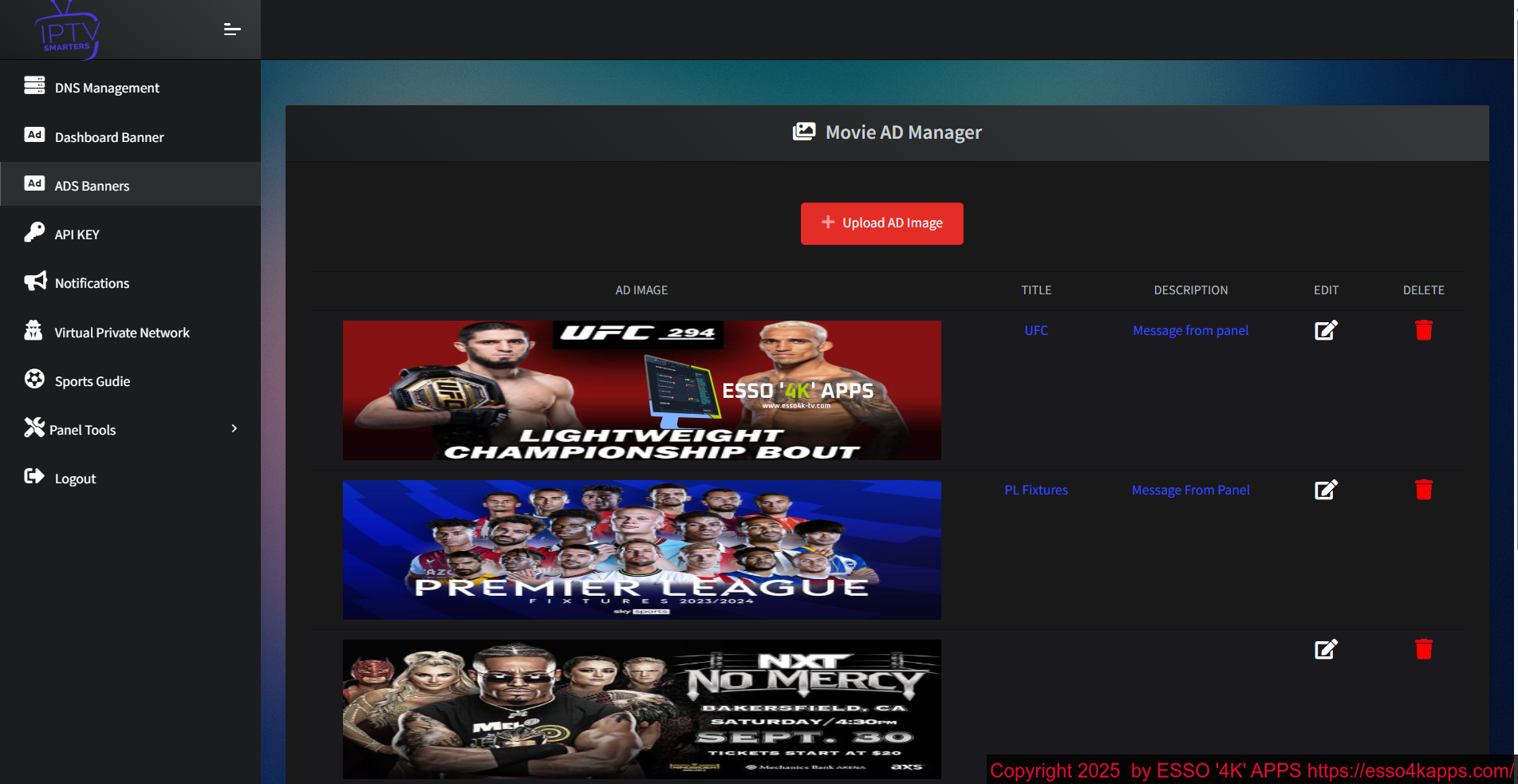Click the UFC title link
1518x784 pixels.
1036,330
